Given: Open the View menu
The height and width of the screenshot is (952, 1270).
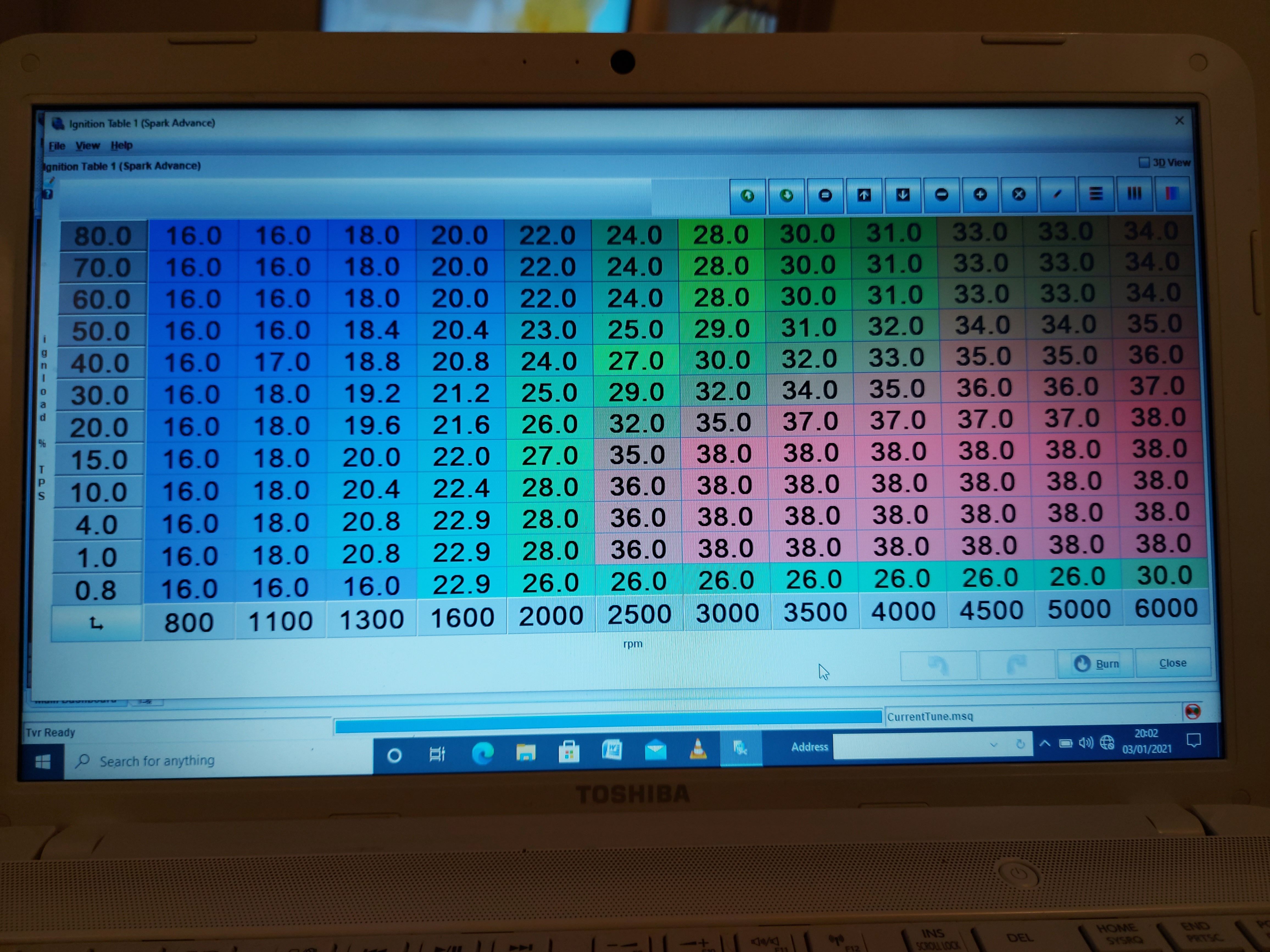Looking at the screenshot, I should pyautogui.click(x=88, y=146).
